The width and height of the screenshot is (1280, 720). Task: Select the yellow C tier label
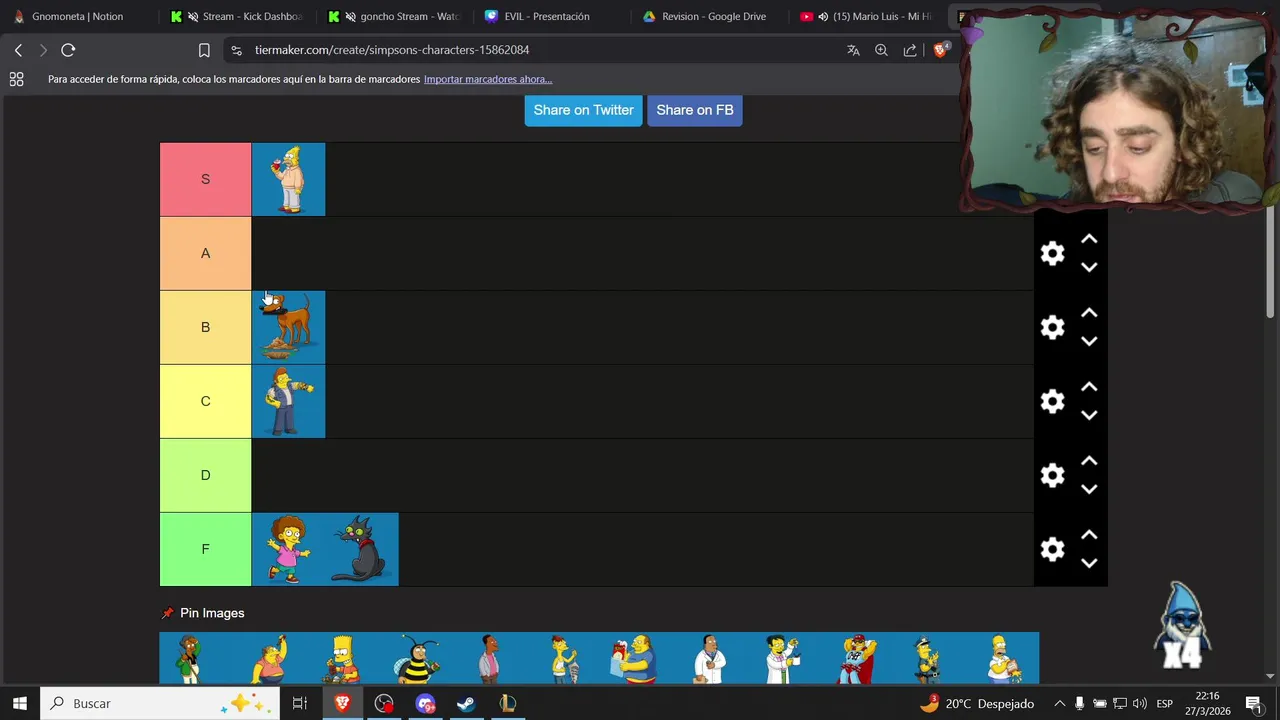click(x=205, y=401)
